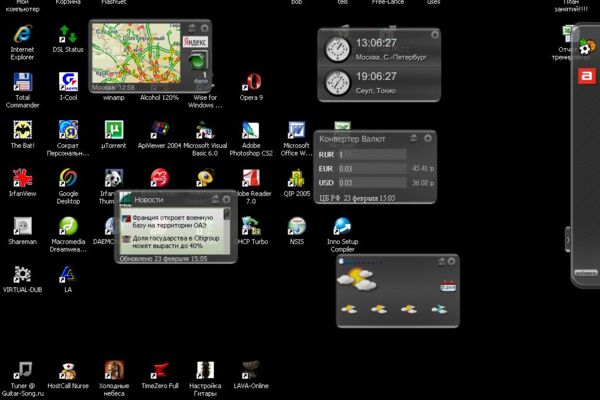Image resolution: width=600 pixels, height=400 pixels.
Task: Launch the Macromedia Dreamweaver shortcut
Action: [x=68, y=226]
